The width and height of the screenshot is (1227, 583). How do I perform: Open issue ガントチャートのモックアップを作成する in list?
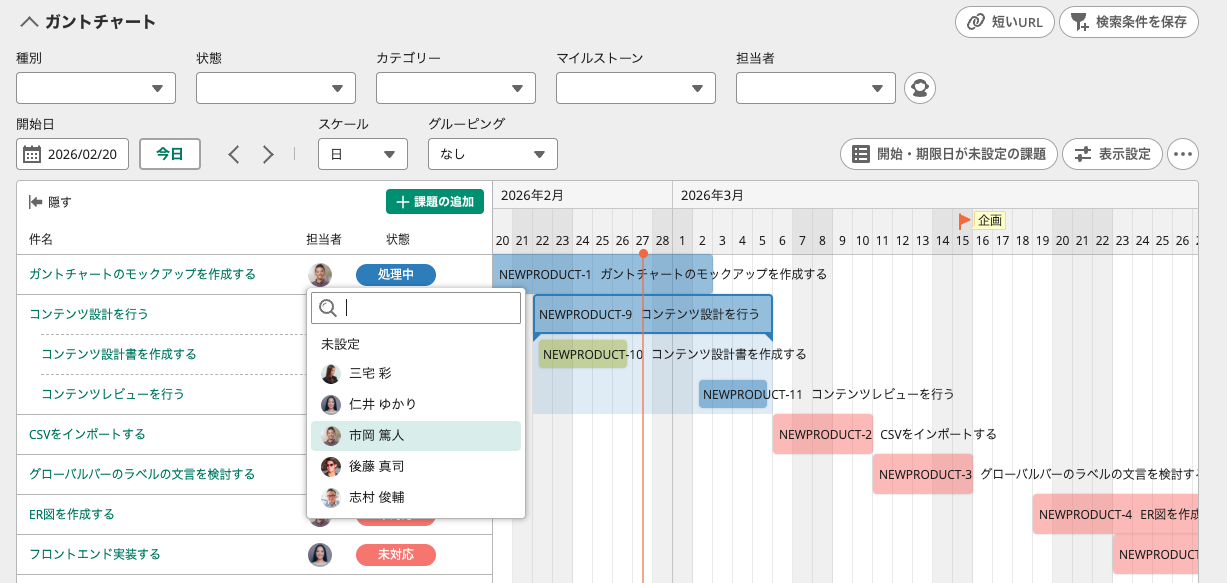click(142, 274)
